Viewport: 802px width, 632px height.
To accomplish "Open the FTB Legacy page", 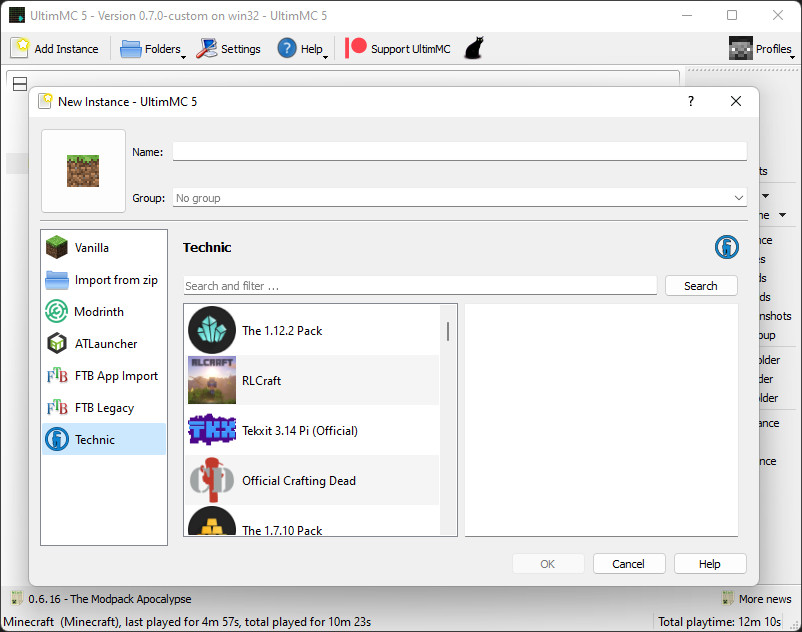I will click(x=104, y=408).
